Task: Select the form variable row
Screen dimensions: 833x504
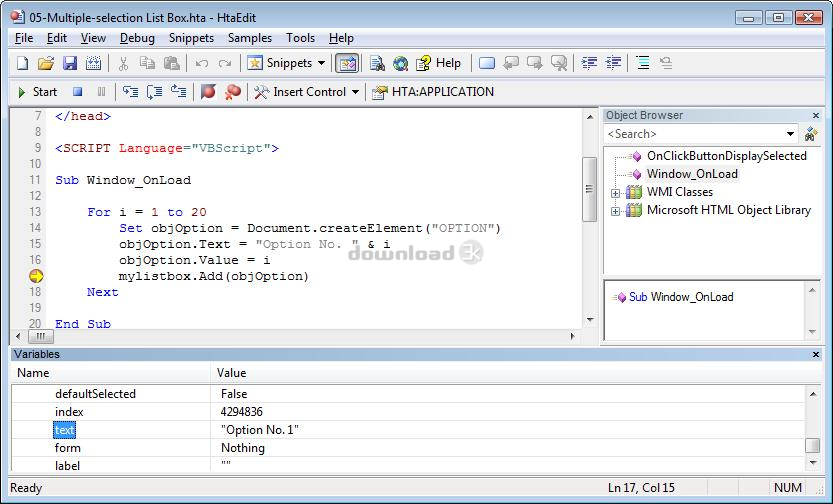Action: [408, 448]
